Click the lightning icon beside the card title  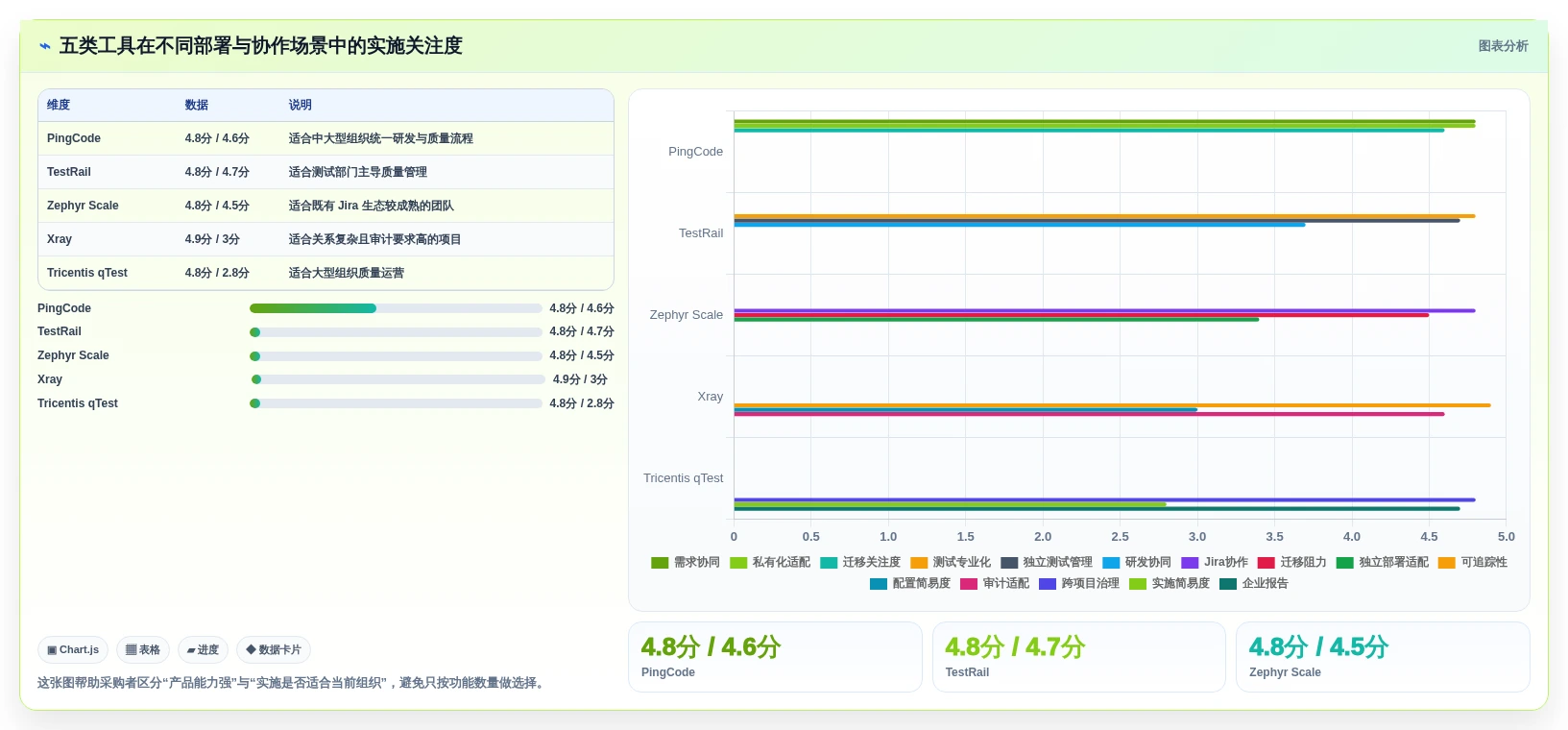(x=45, y=46)
